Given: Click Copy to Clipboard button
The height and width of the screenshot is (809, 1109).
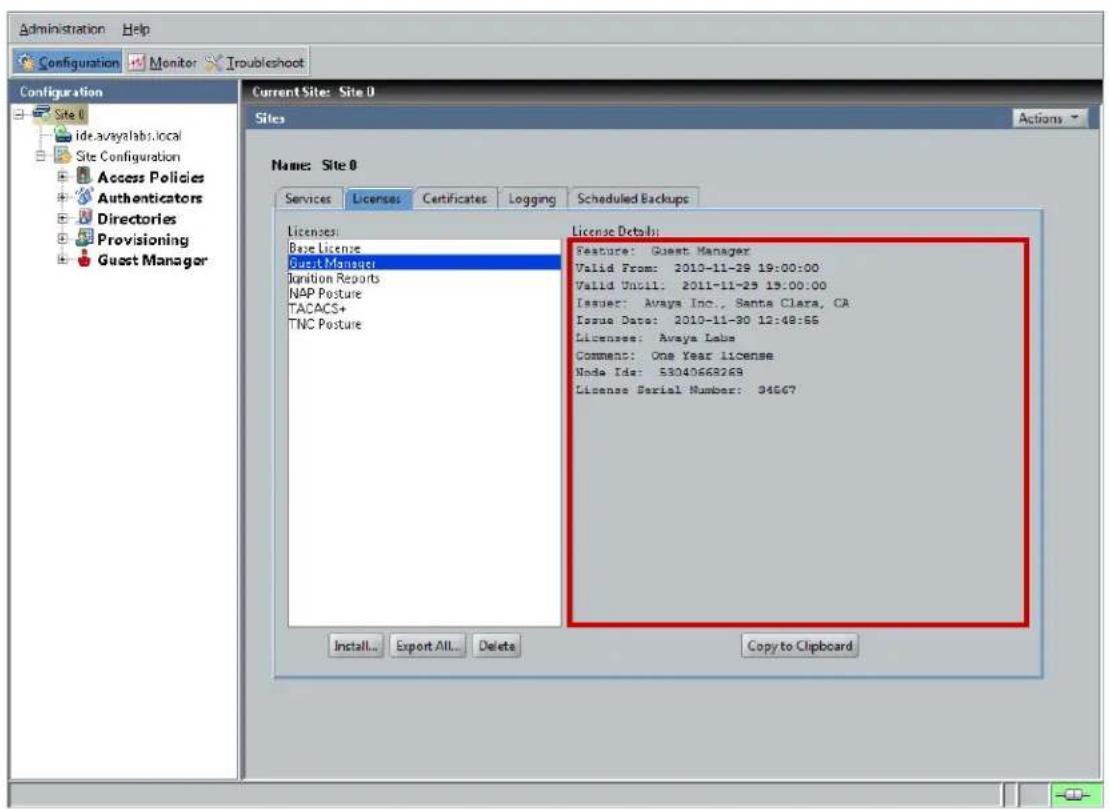Looking at the screenshot, I should (800, 646).
